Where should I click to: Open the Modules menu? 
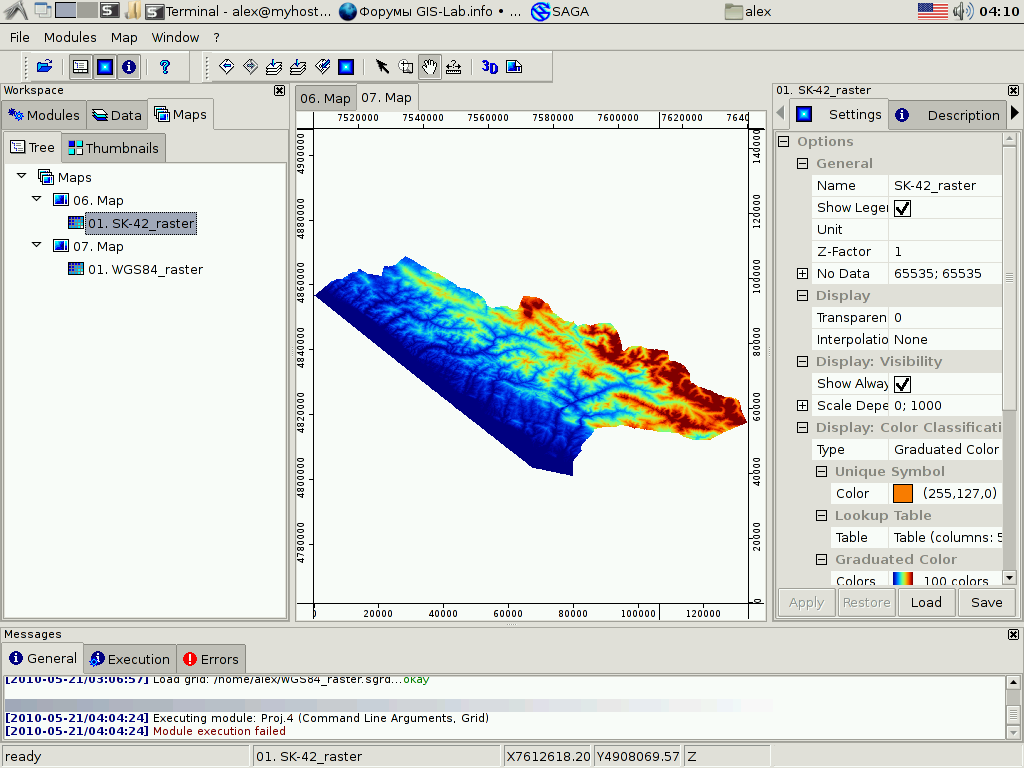70,37
